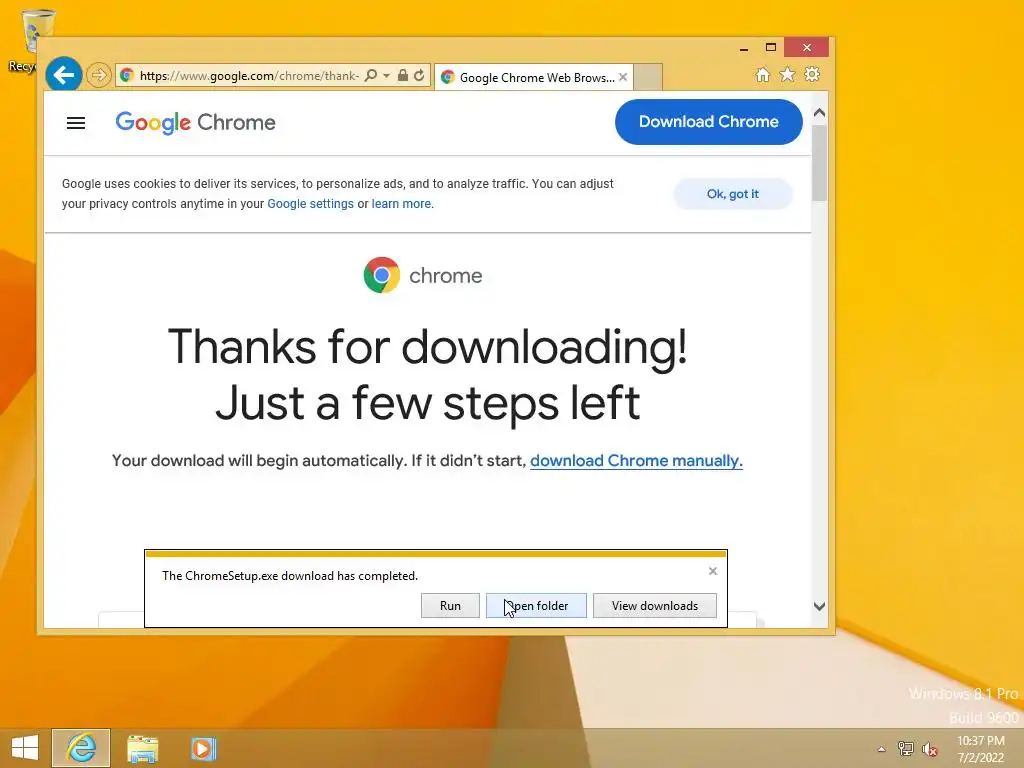Image resolution: width=1024 pixels, height=768 pixels.
Task: Click the Download Chrome button
Action: pos(709,121)
